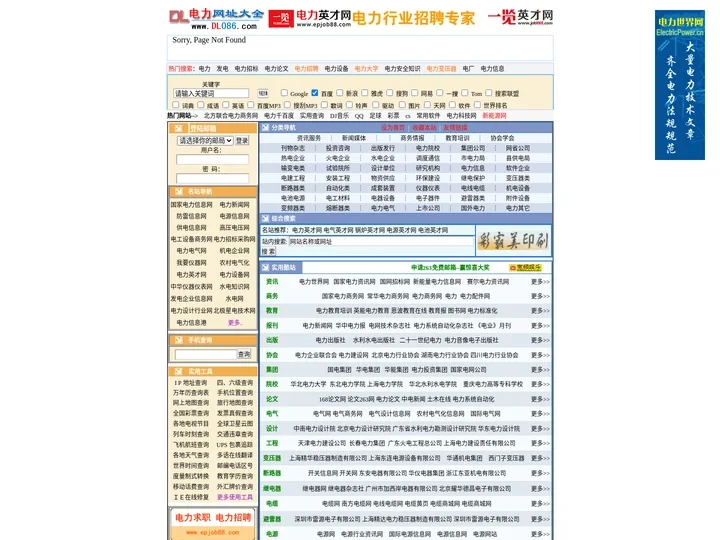Viewport: 720px width, 540px height.
Task: Open the 华北电力大学 link
Action: 308,384
